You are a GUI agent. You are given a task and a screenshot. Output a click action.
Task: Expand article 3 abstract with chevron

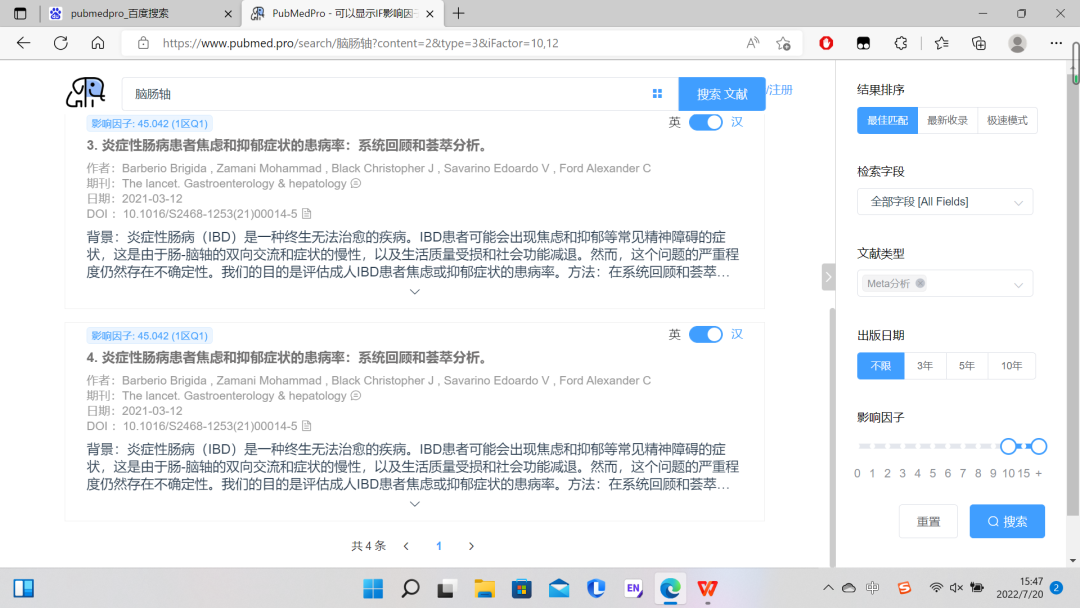click(414, 291)
